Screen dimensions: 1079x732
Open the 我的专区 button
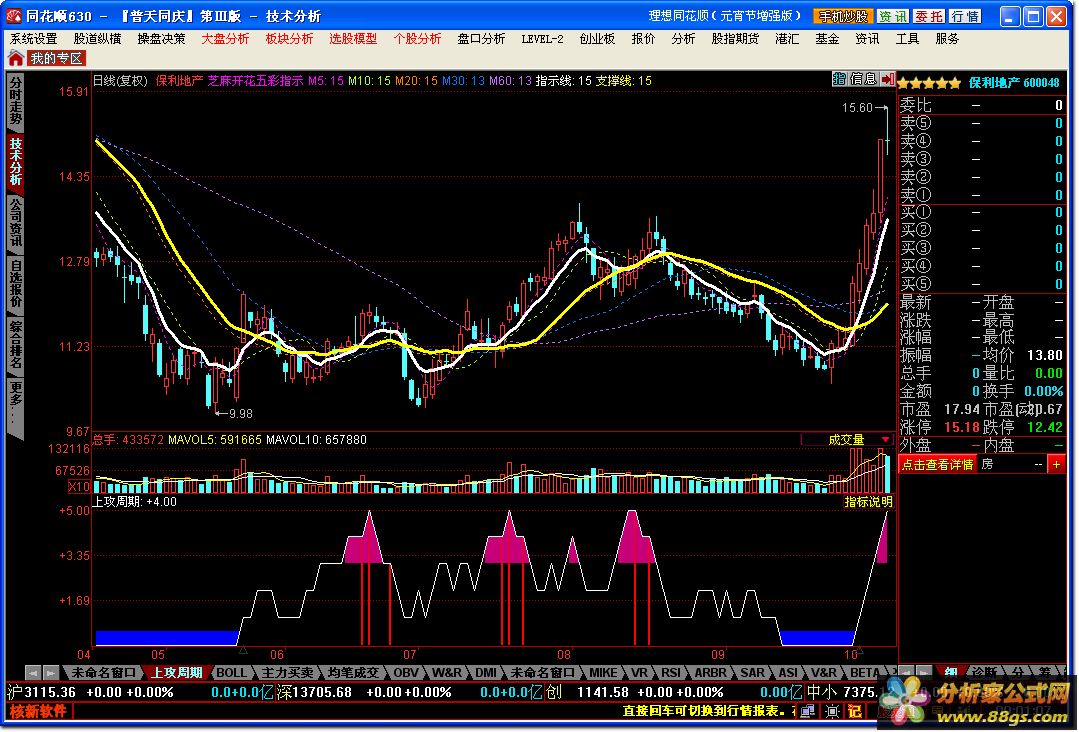click(x=56, y=58)
